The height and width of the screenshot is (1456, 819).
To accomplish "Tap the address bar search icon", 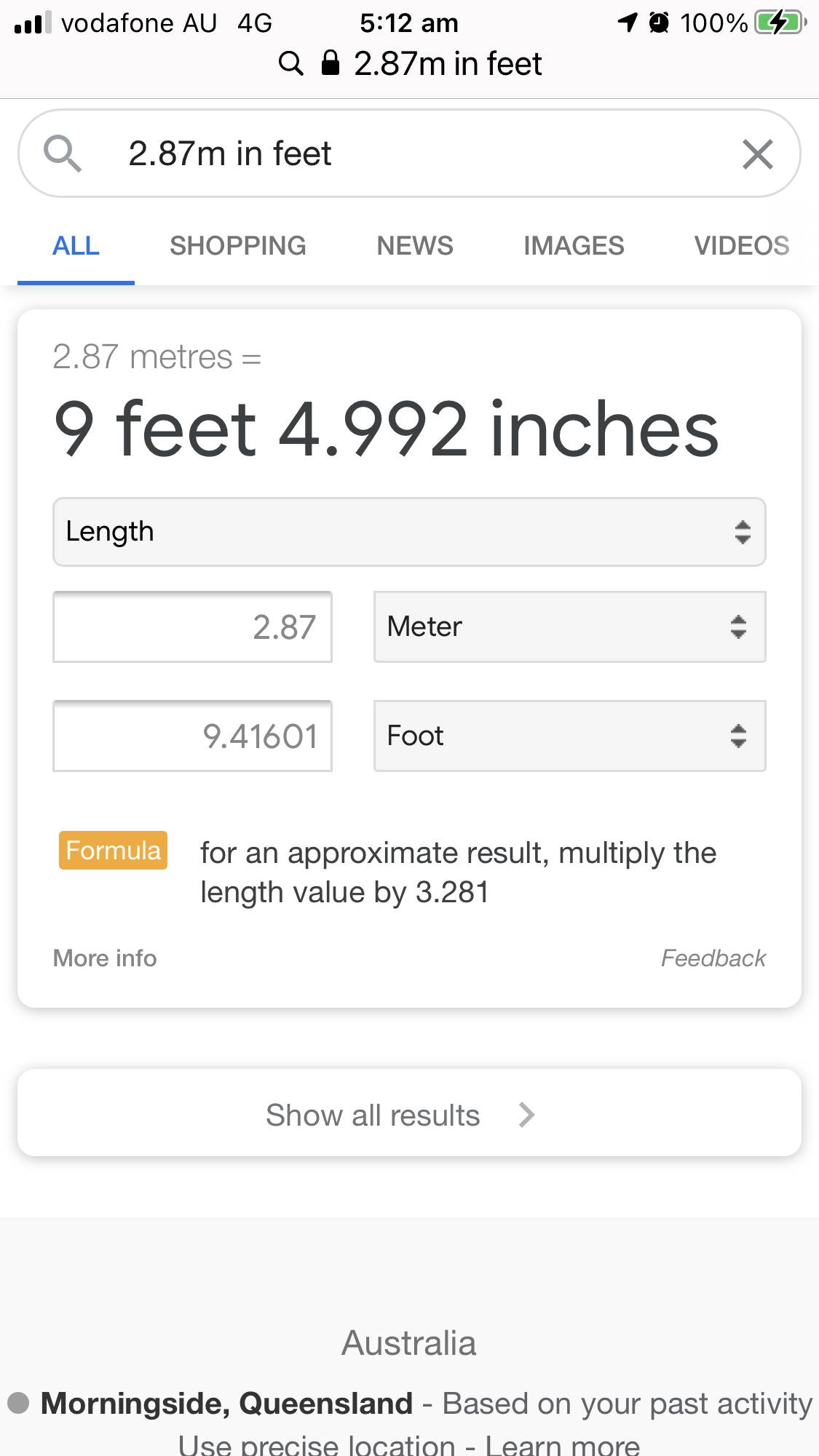I will (290, 64).
